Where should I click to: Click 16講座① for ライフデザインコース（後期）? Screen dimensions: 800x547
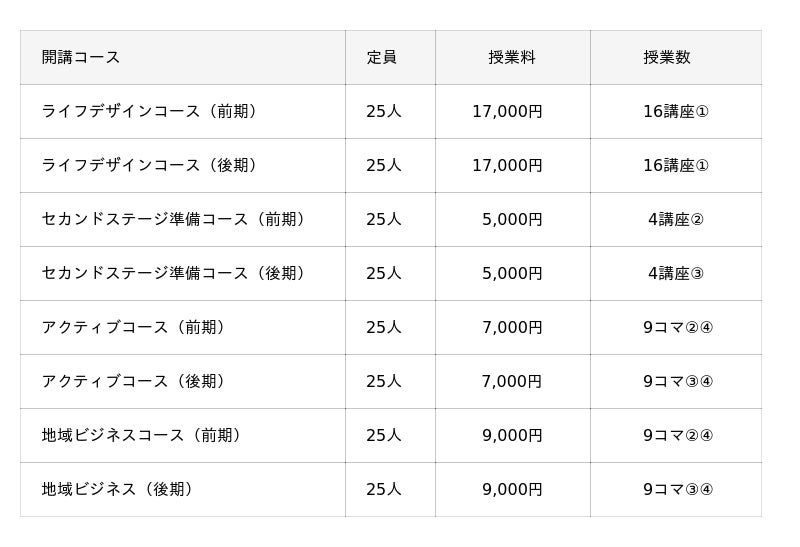point(676,166)
